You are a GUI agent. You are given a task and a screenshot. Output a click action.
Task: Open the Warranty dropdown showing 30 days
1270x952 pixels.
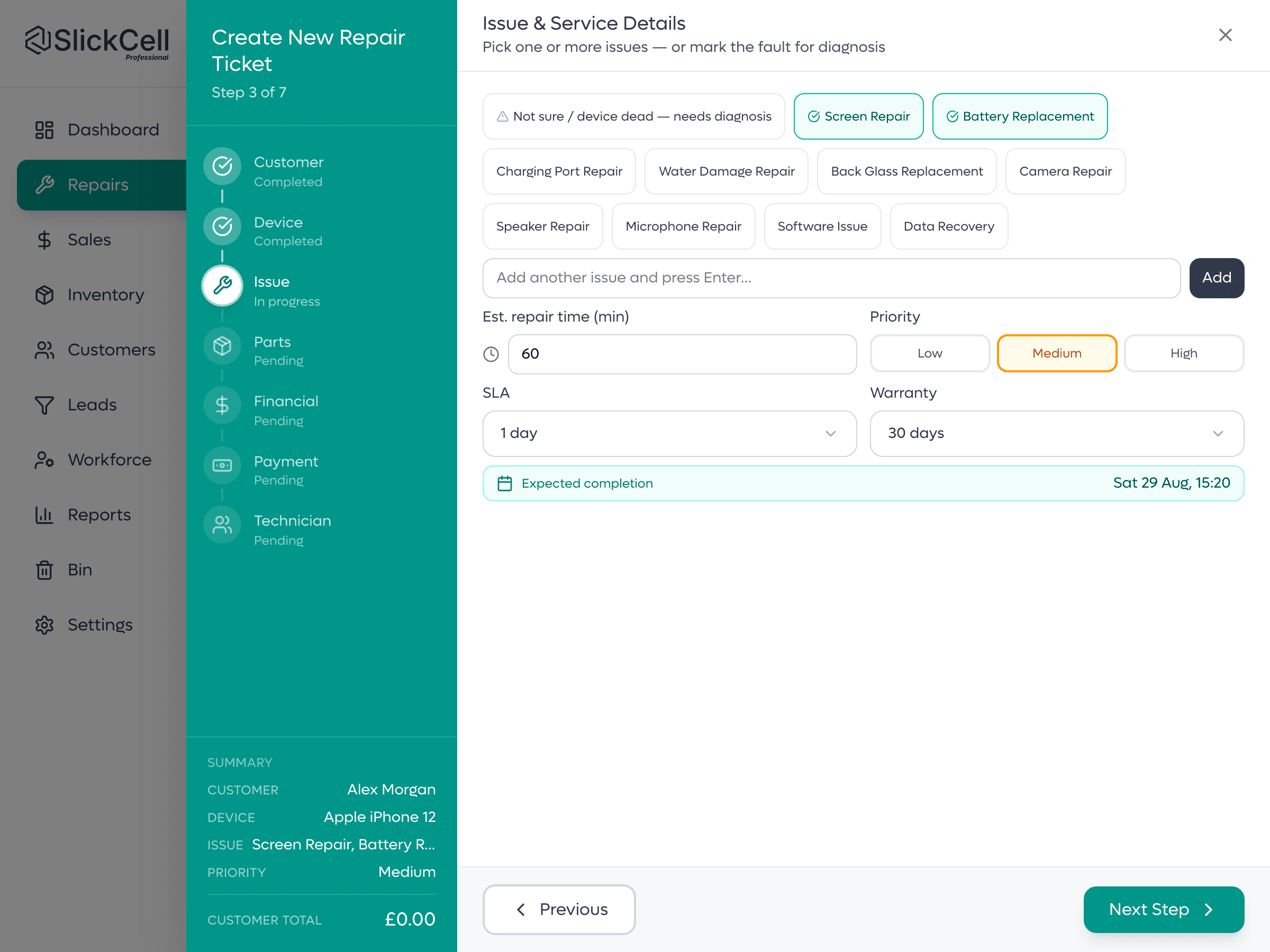click(1056, 434)
